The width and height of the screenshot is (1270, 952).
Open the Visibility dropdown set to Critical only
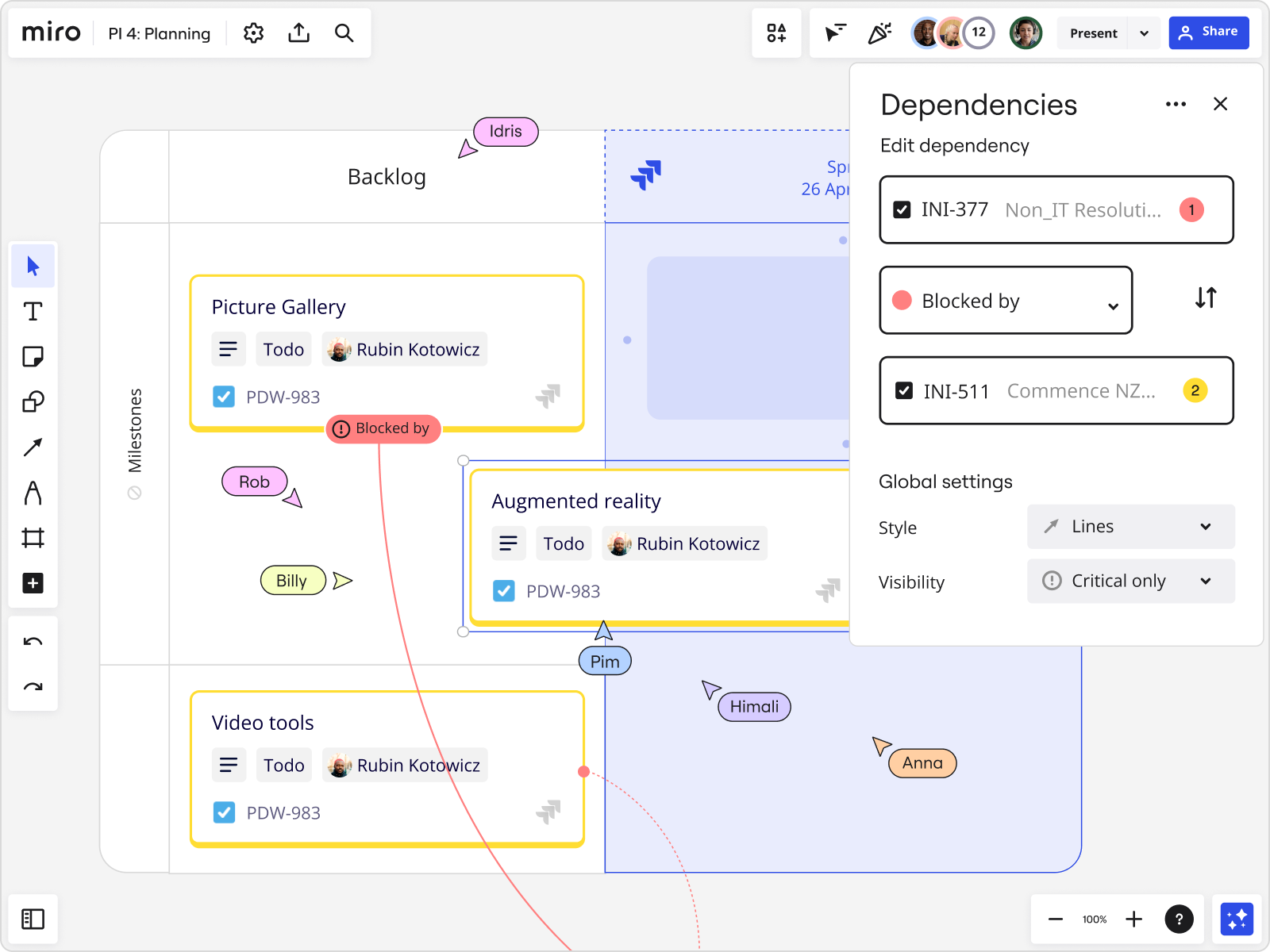tap(1130, 581)
